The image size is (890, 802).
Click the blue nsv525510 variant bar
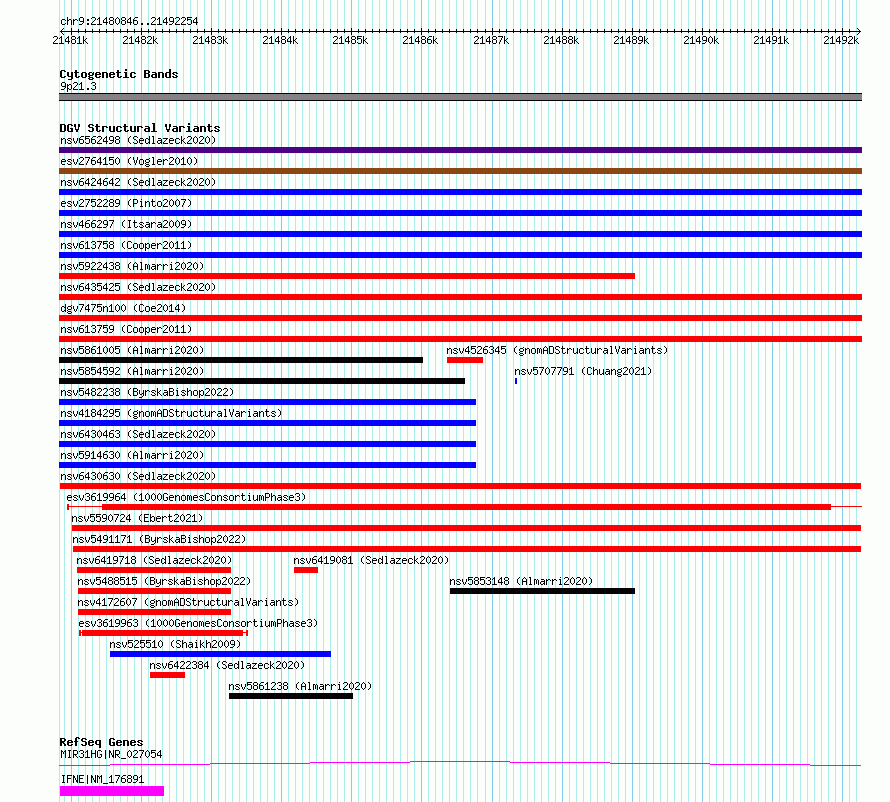(220, 654)
